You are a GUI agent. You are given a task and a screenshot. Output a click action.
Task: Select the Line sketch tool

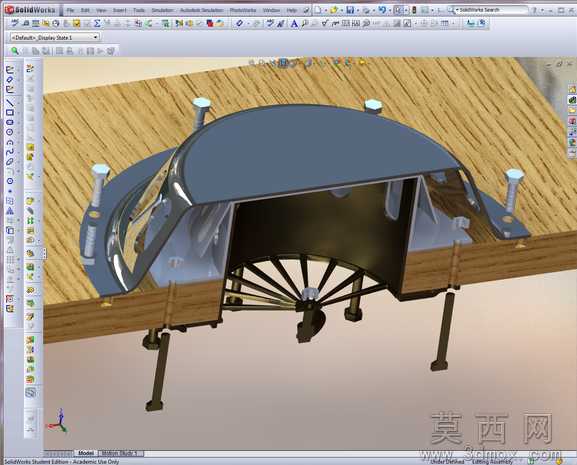point(10,103)
